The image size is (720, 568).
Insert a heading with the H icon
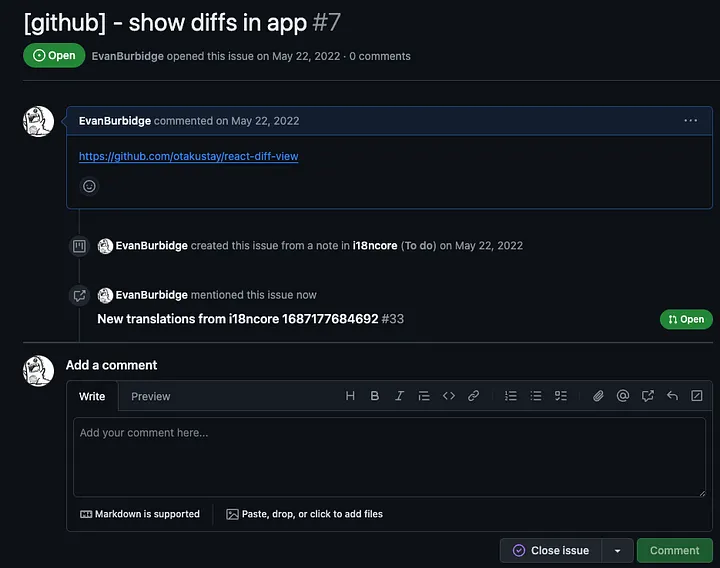(x=350, y=396)
